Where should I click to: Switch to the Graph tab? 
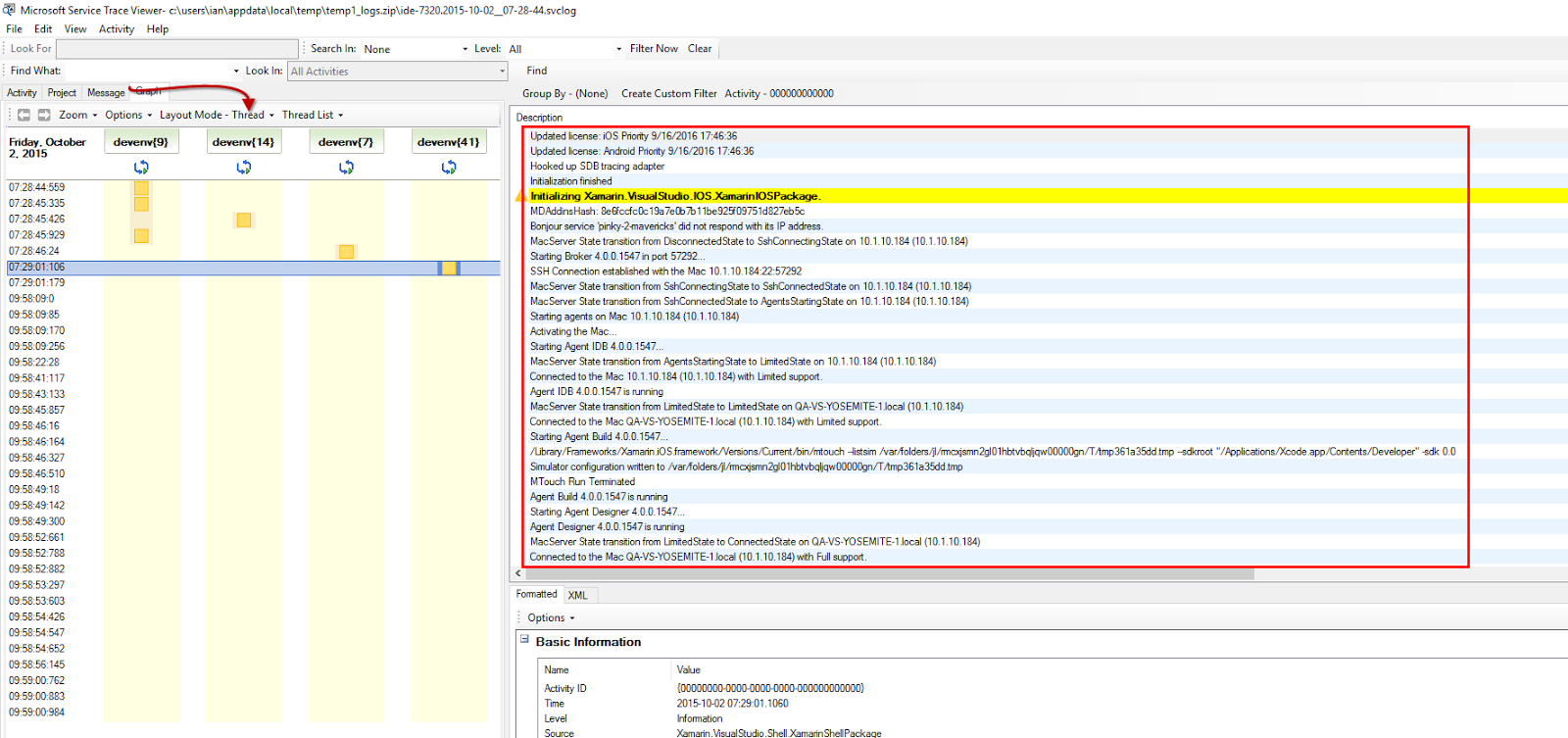149,91
